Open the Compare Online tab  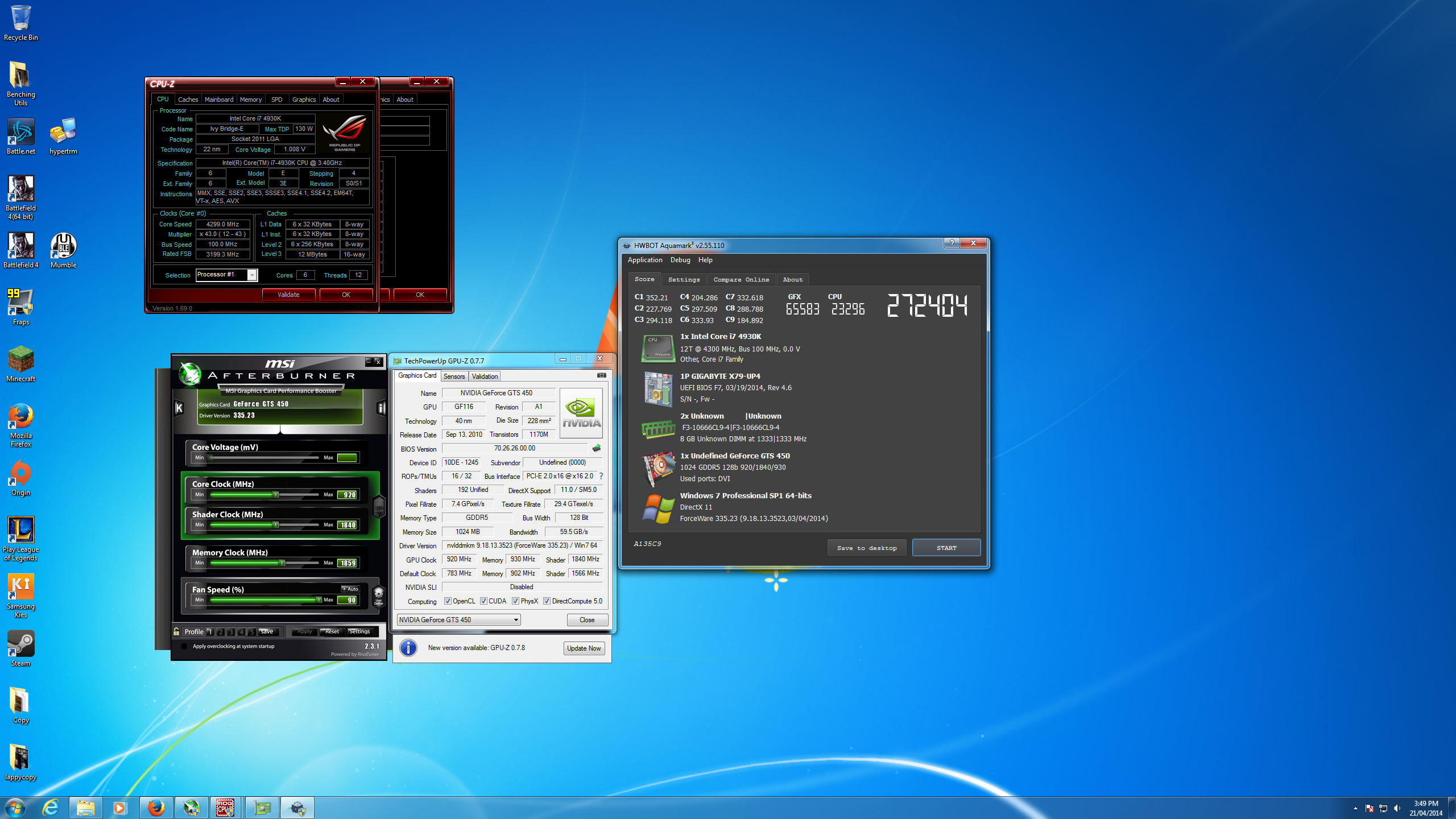[x=741, y=279]
